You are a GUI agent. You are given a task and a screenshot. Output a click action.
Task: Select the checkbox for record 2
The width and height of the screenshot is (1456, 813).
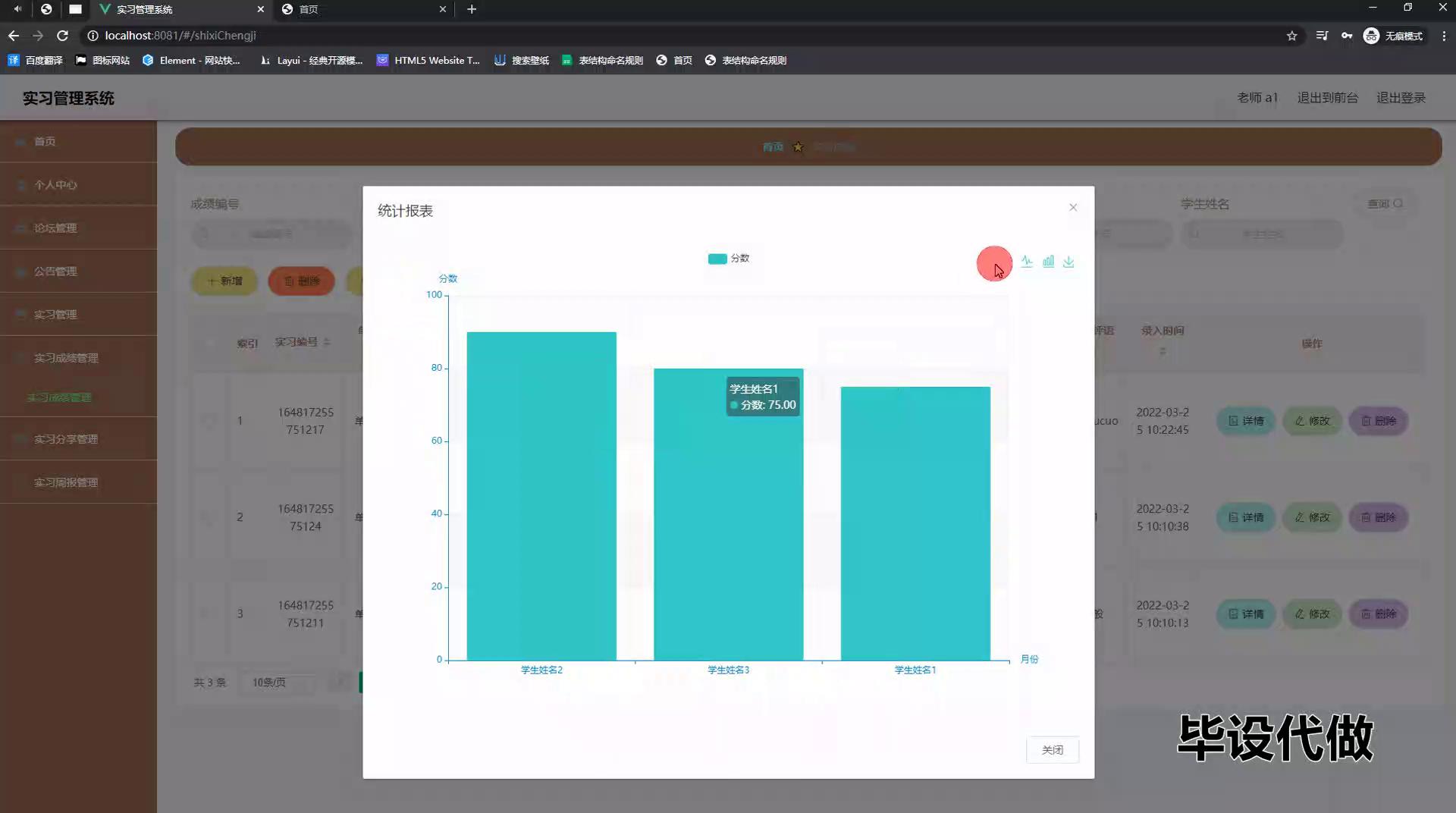pyautogui.click(x=209, y=517)
